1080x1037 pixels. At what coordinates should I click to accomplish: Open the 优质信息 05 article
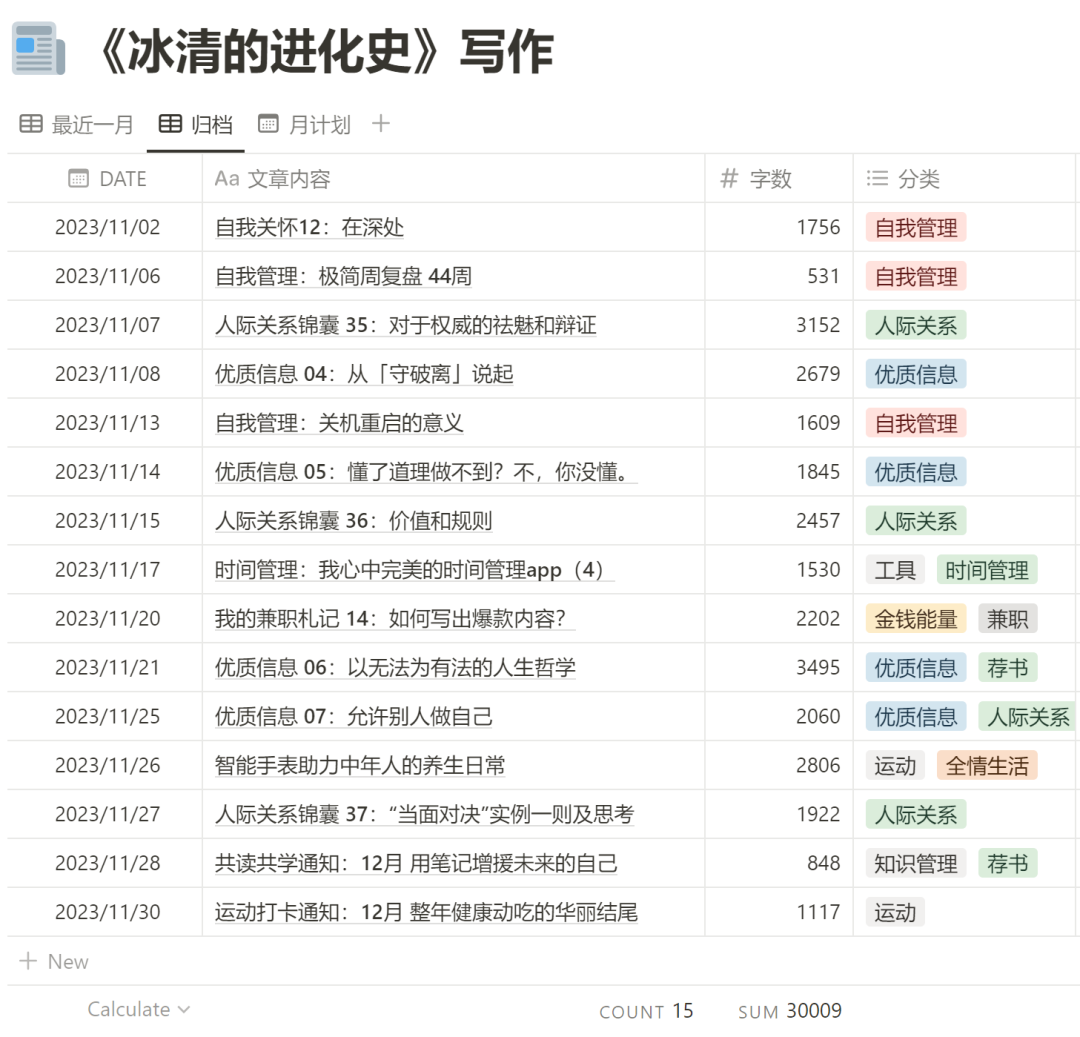[426, 472]
